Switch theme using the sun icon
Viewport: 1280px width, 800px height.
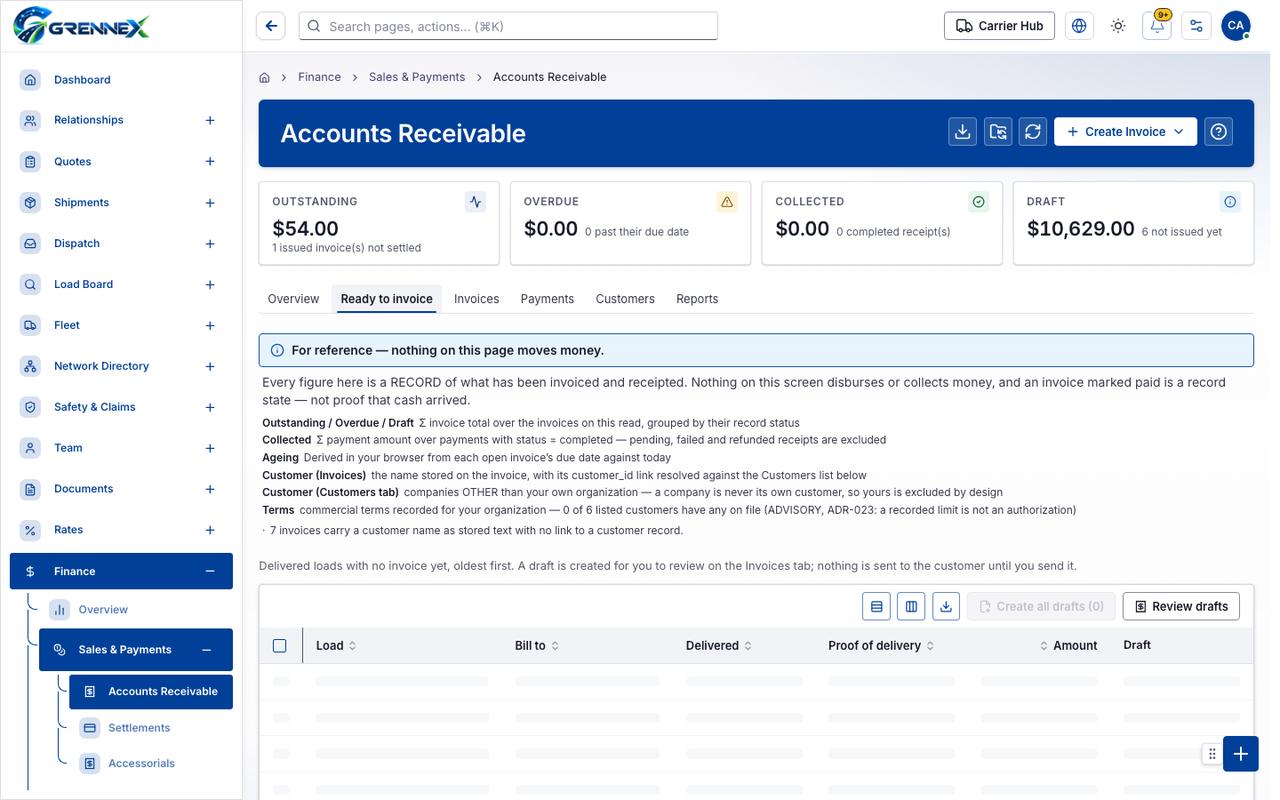tap(1118, 26)
